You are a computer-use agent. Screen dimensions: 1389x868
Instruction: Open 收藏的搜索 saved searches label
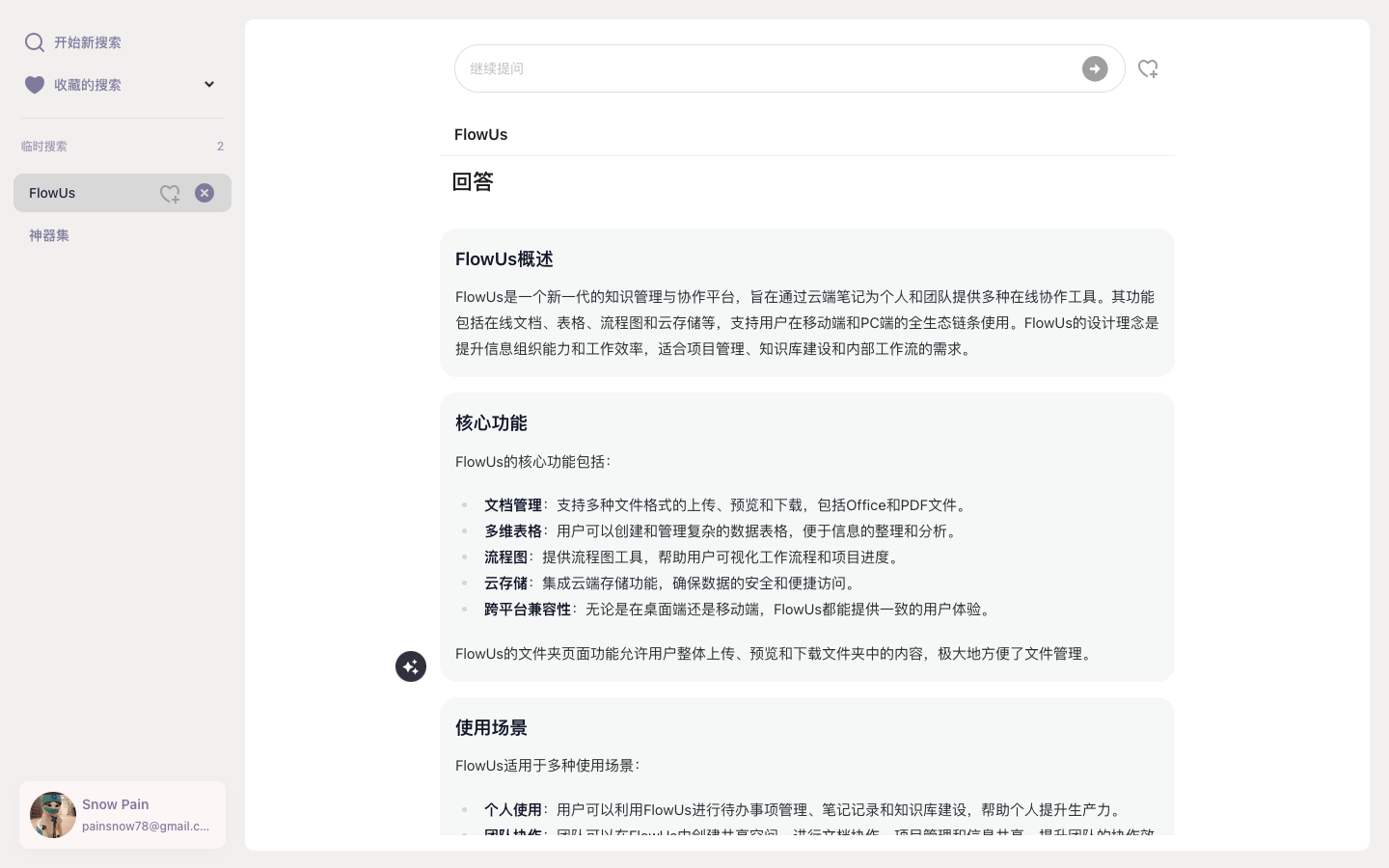point(88,85)
